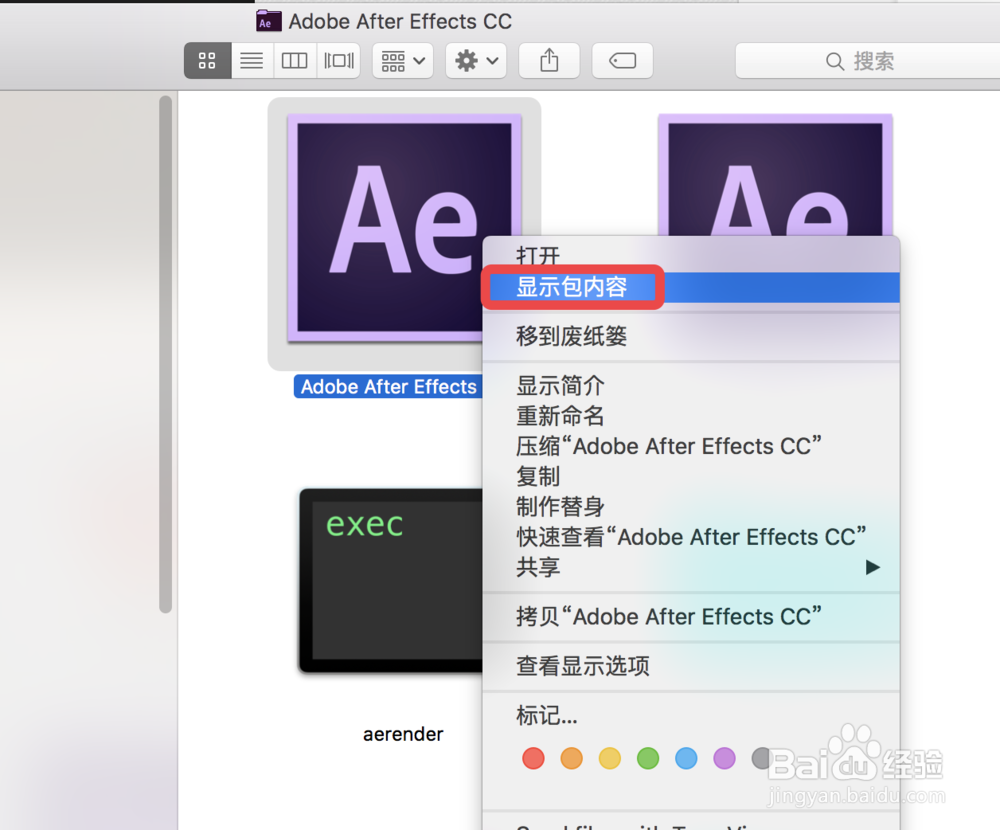Choose 复制 in the context menu

pyautogui.click(x=691, y=477)
